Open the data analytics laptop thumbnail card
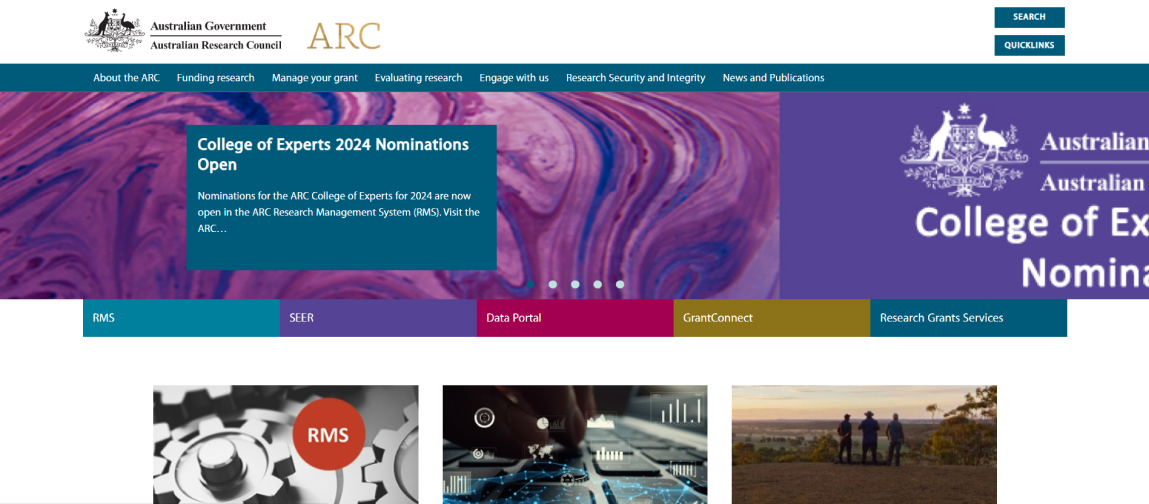 (x=575, y=444)
